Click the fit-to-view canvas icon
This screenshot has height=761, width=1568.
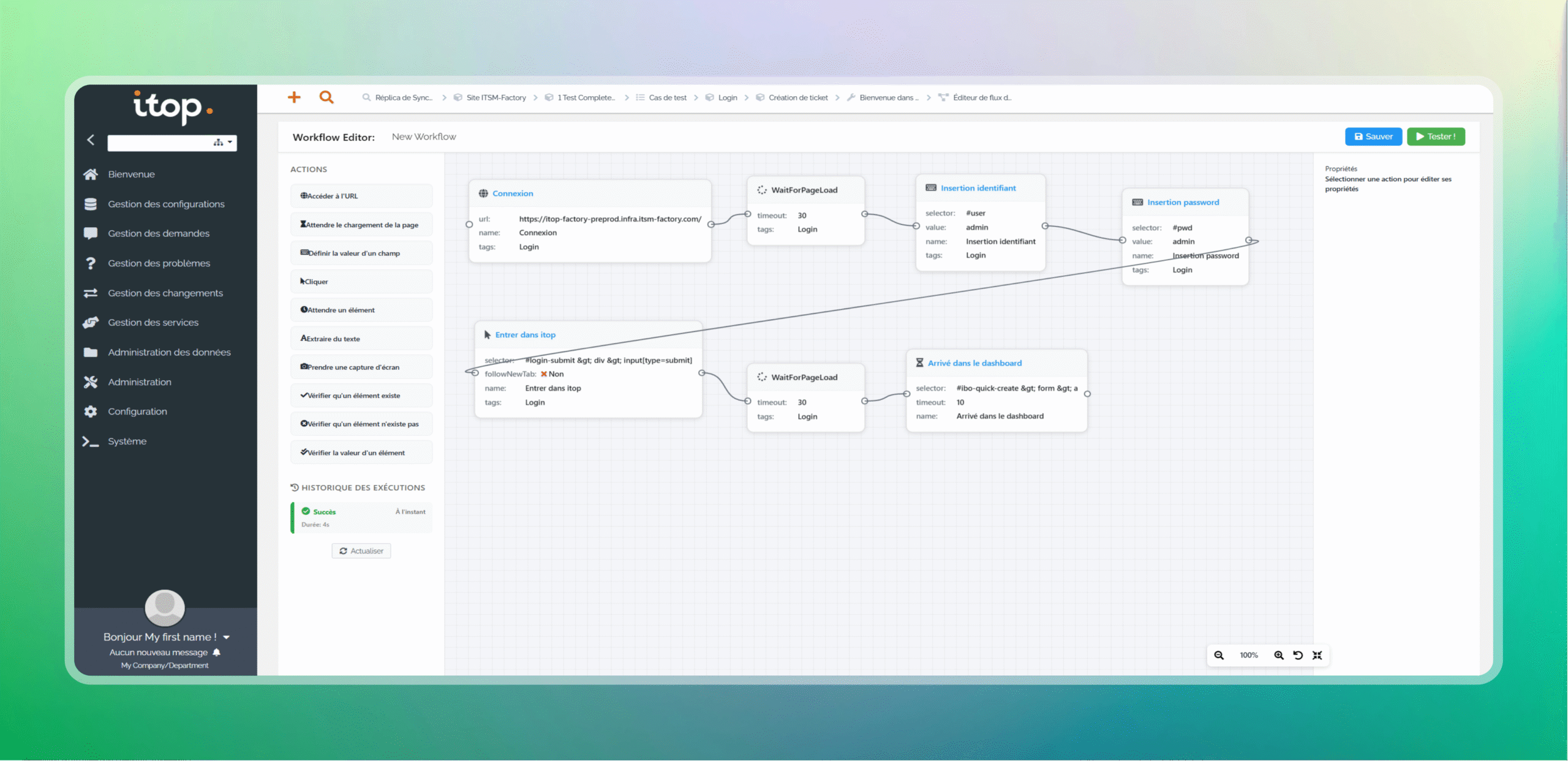tap(1317, 655)
